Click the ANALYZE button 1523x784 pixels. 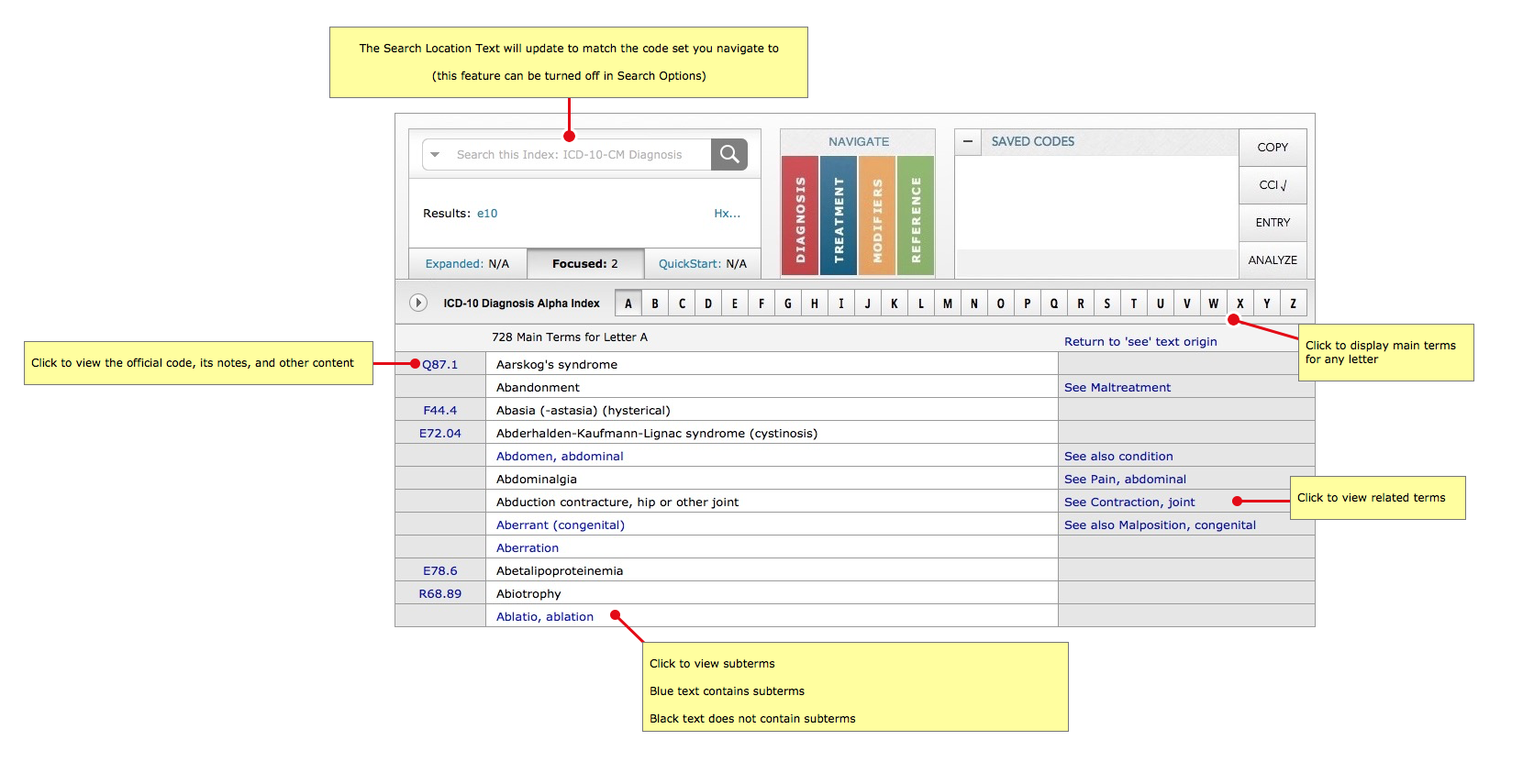pos(1273,260)
